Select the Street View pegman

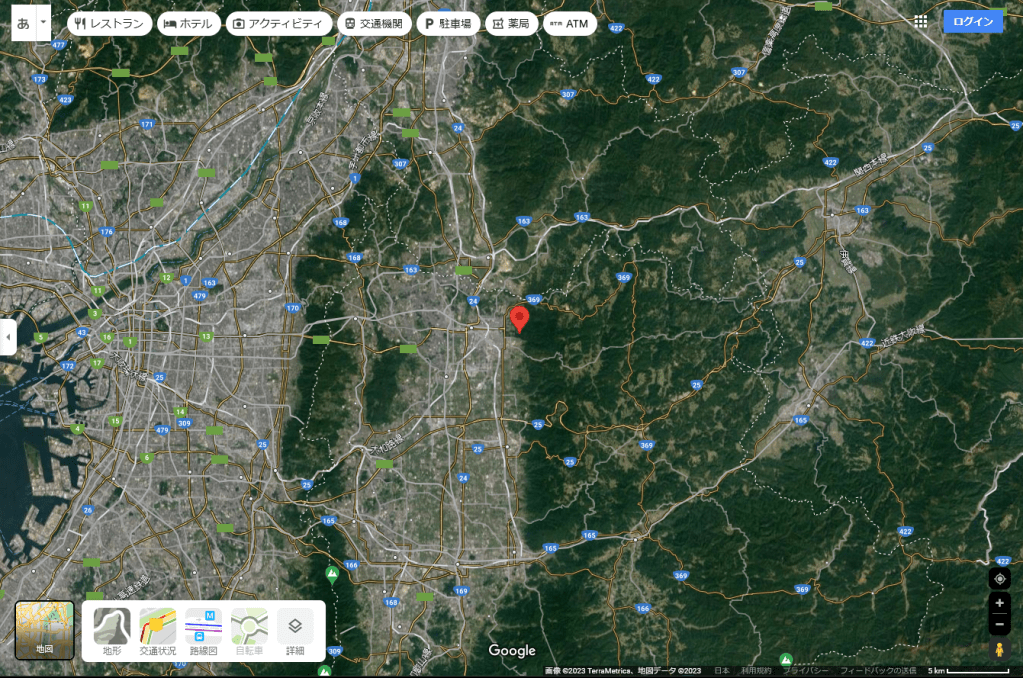pos(999,650)
